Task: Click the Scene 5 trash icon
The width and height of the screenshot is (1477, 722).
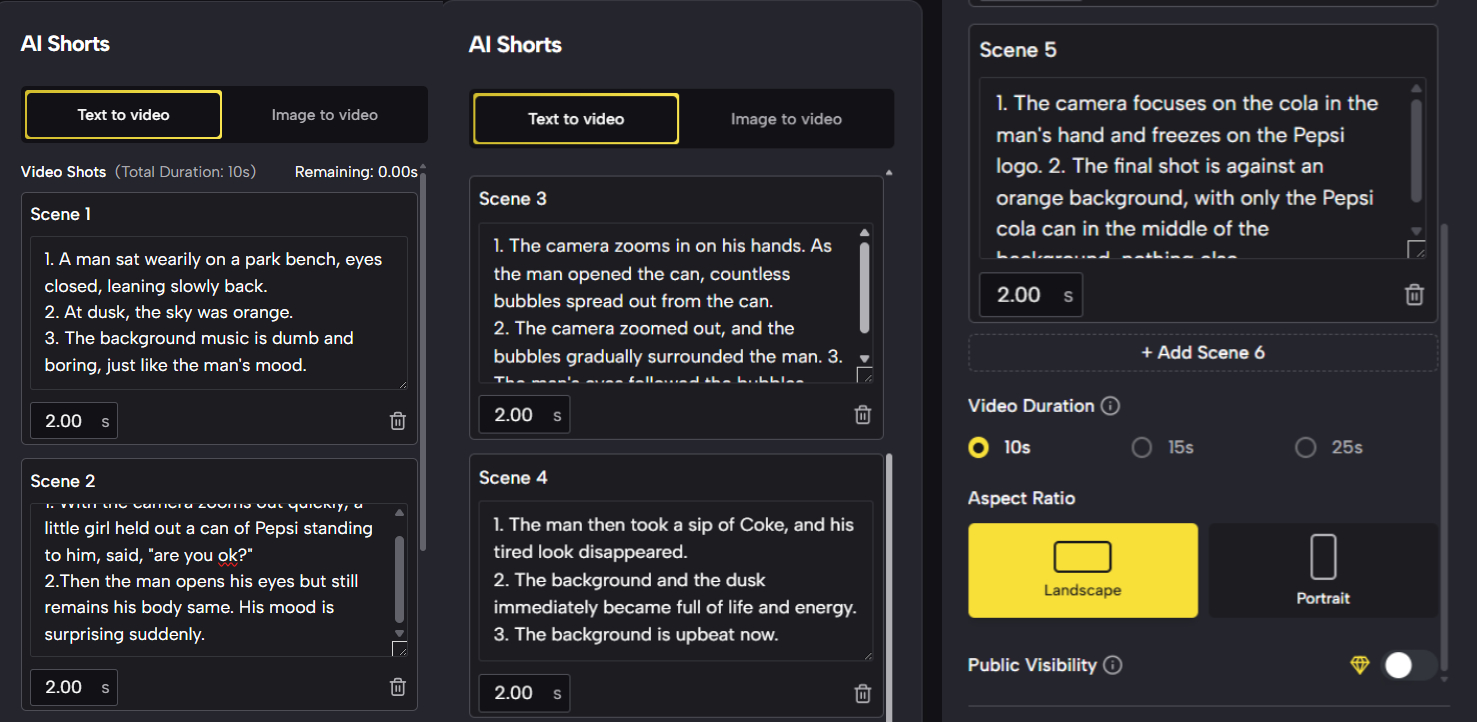Action: click(1414, 295)
